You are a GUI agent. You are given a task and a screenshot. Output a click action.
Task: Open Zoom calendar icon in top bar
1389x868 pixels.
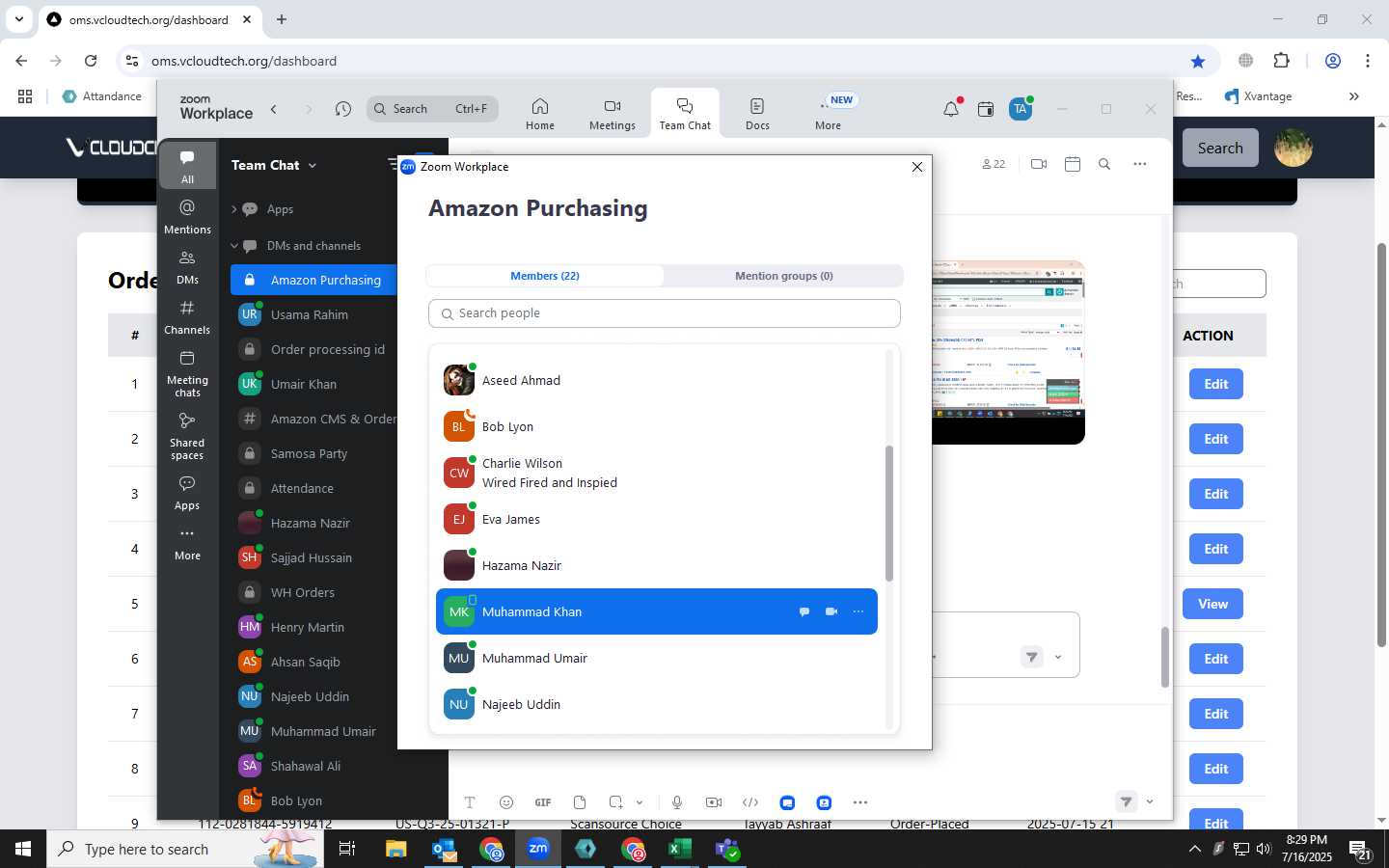986,109
